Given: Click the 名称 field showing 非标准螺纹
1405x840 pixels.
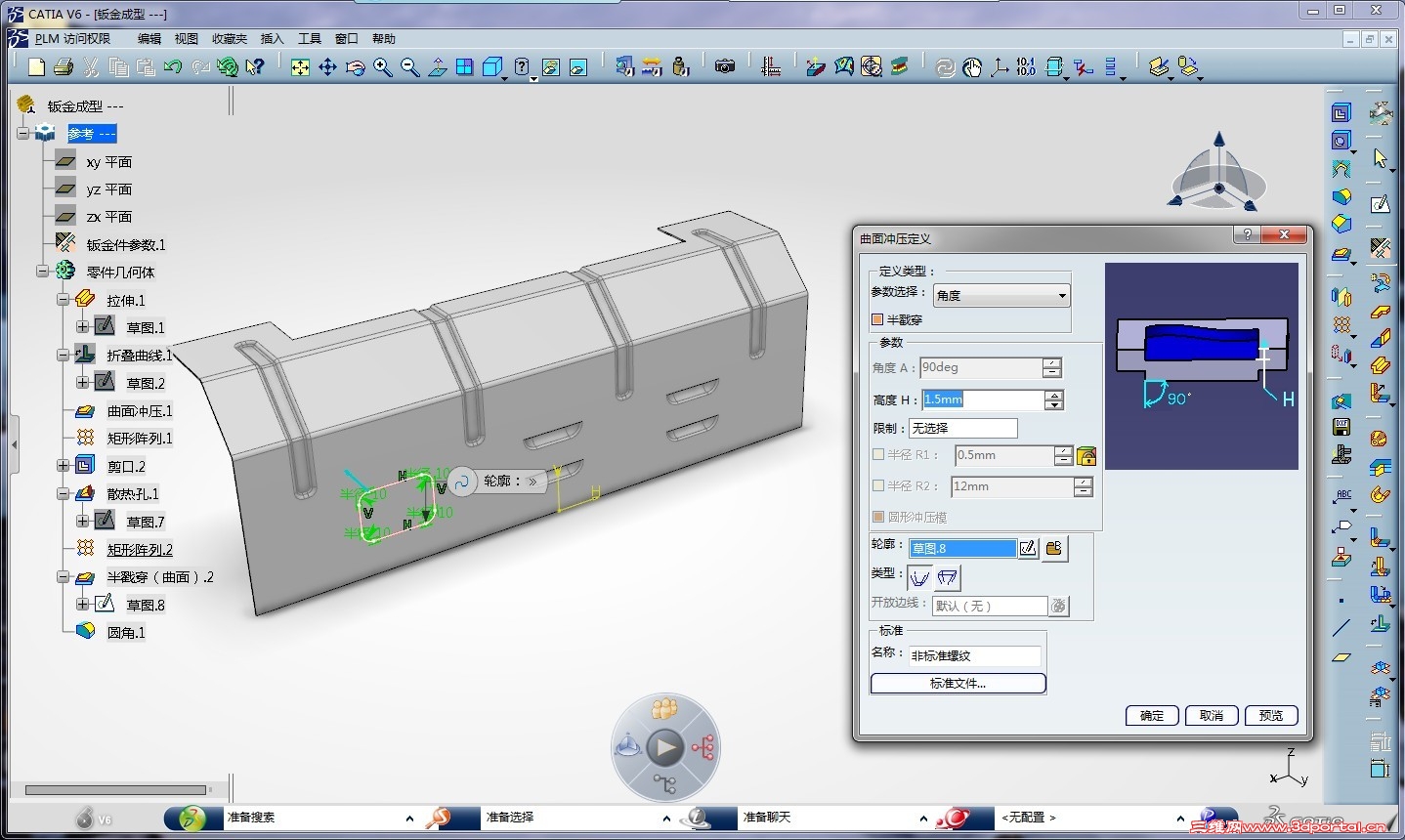Looking at the screenshot, I should click(x=975, y=655).
